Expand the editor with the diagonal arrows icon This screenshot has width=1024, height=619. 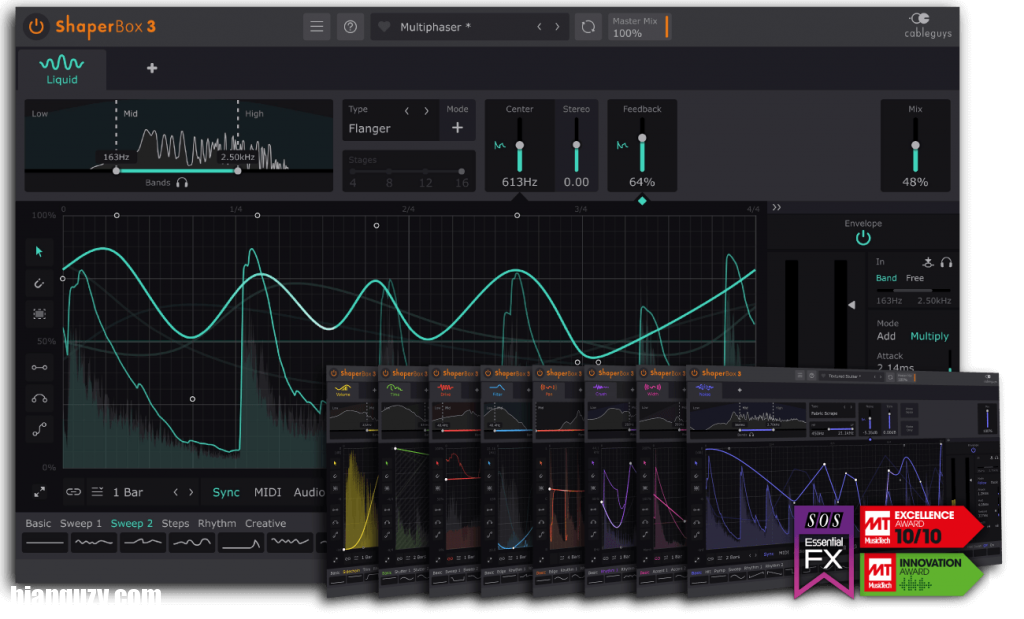(x=39, y=492)
